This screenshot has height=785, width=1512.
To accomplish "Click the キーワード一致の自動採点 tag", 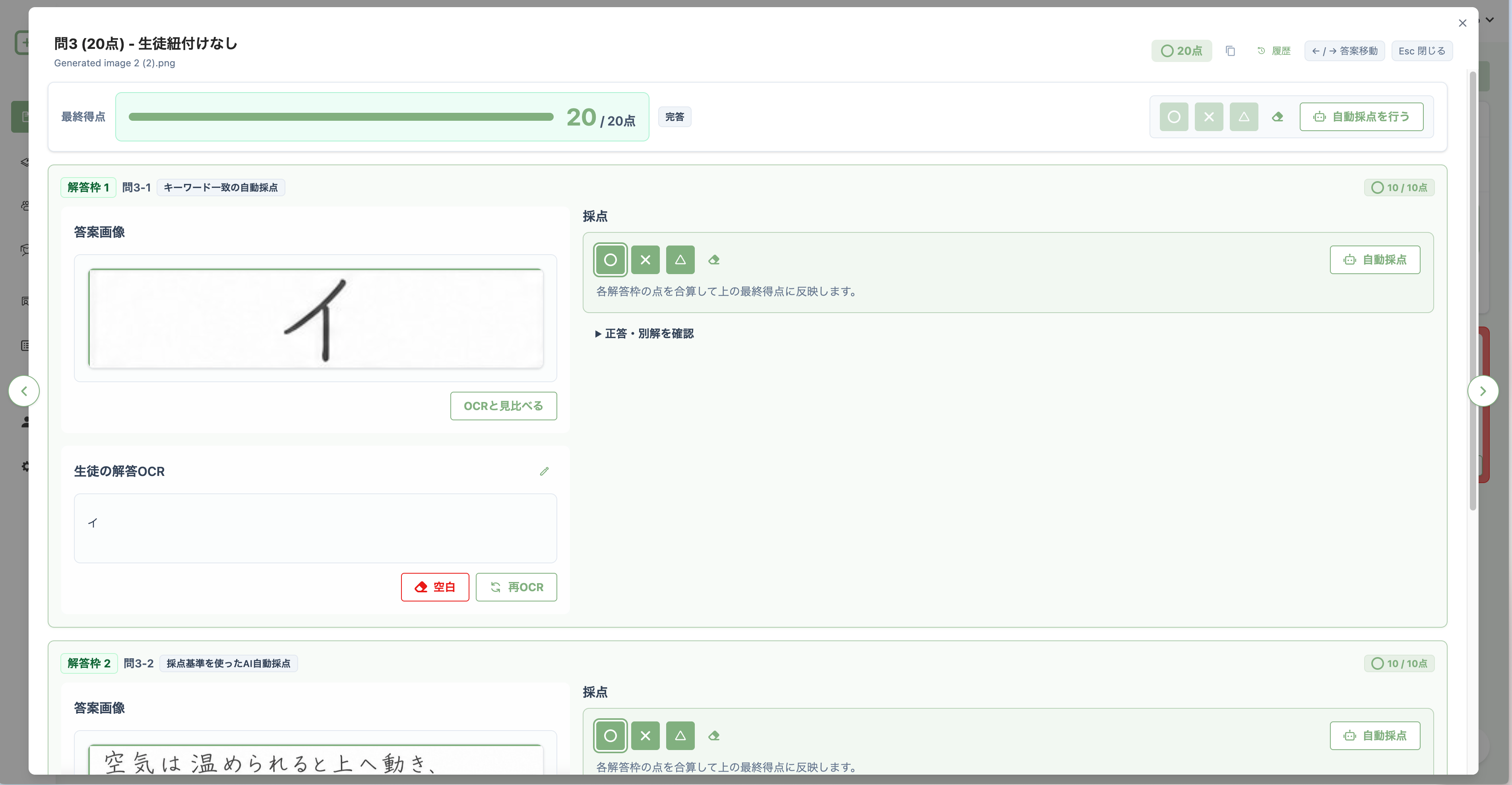I will (221, 188).
